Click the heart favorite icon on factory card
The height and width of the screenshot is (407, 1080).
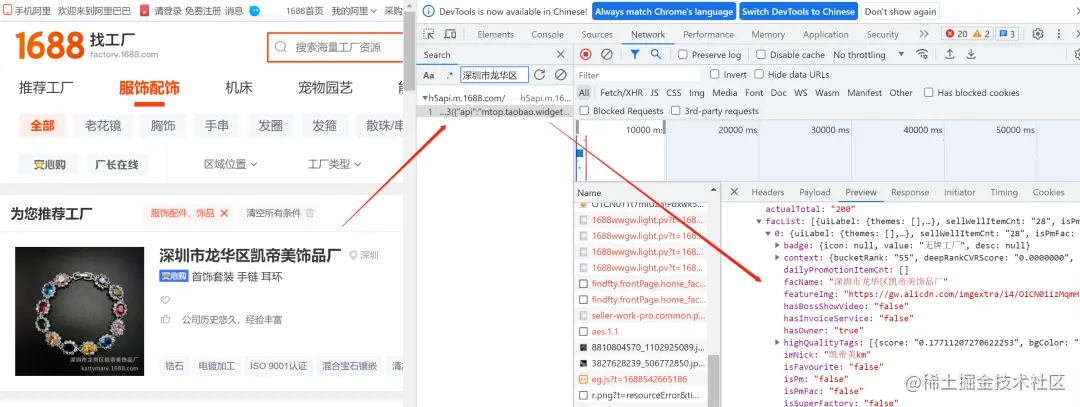tap(165, 300)
